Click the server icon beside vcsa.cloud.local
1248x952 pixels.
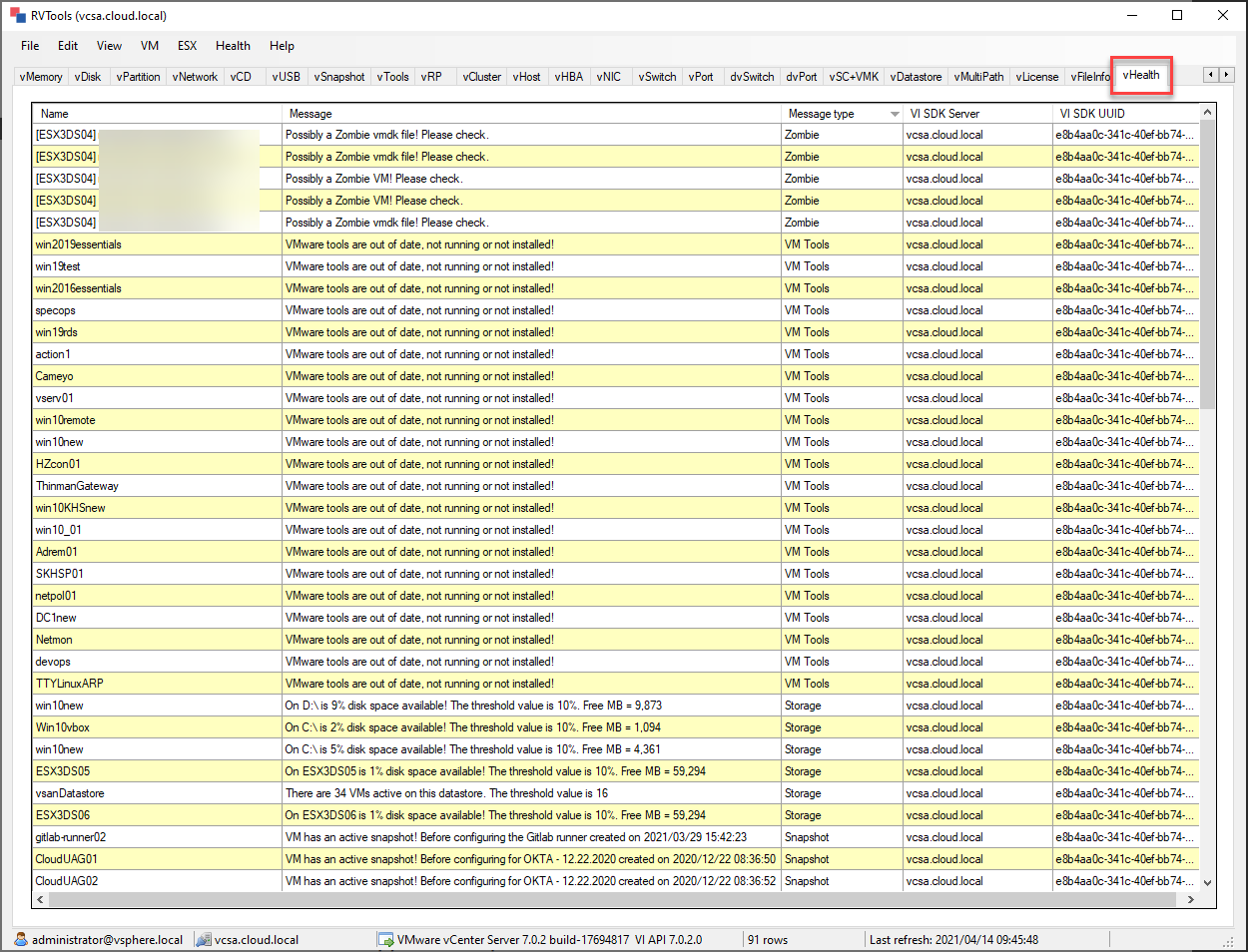(x=204, y=939)
